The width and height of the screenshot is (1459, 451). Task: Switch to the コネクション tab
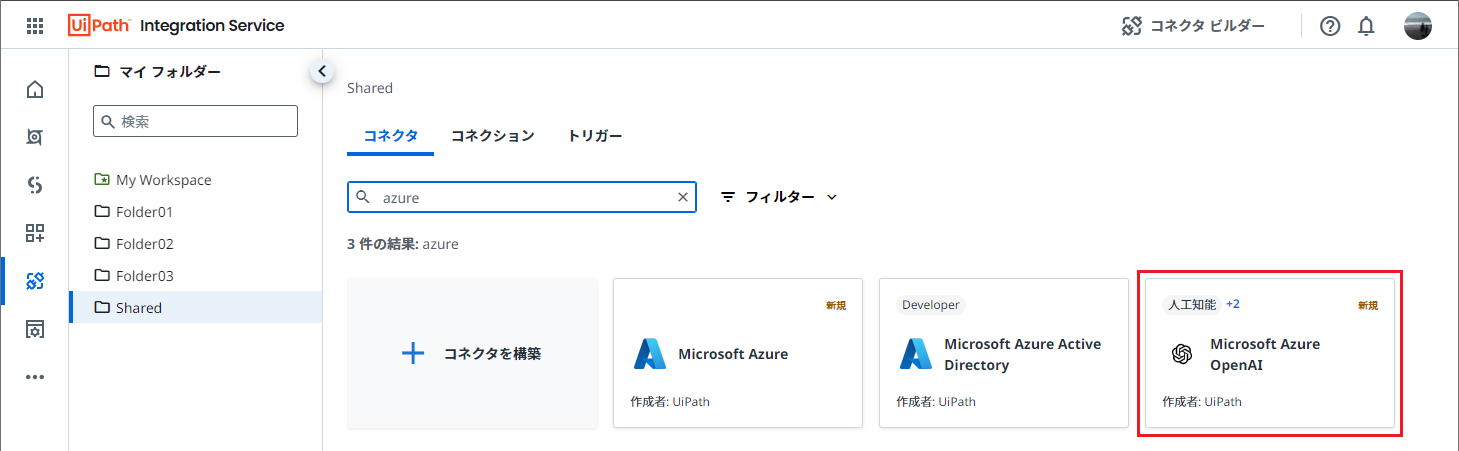click(492, 136)
